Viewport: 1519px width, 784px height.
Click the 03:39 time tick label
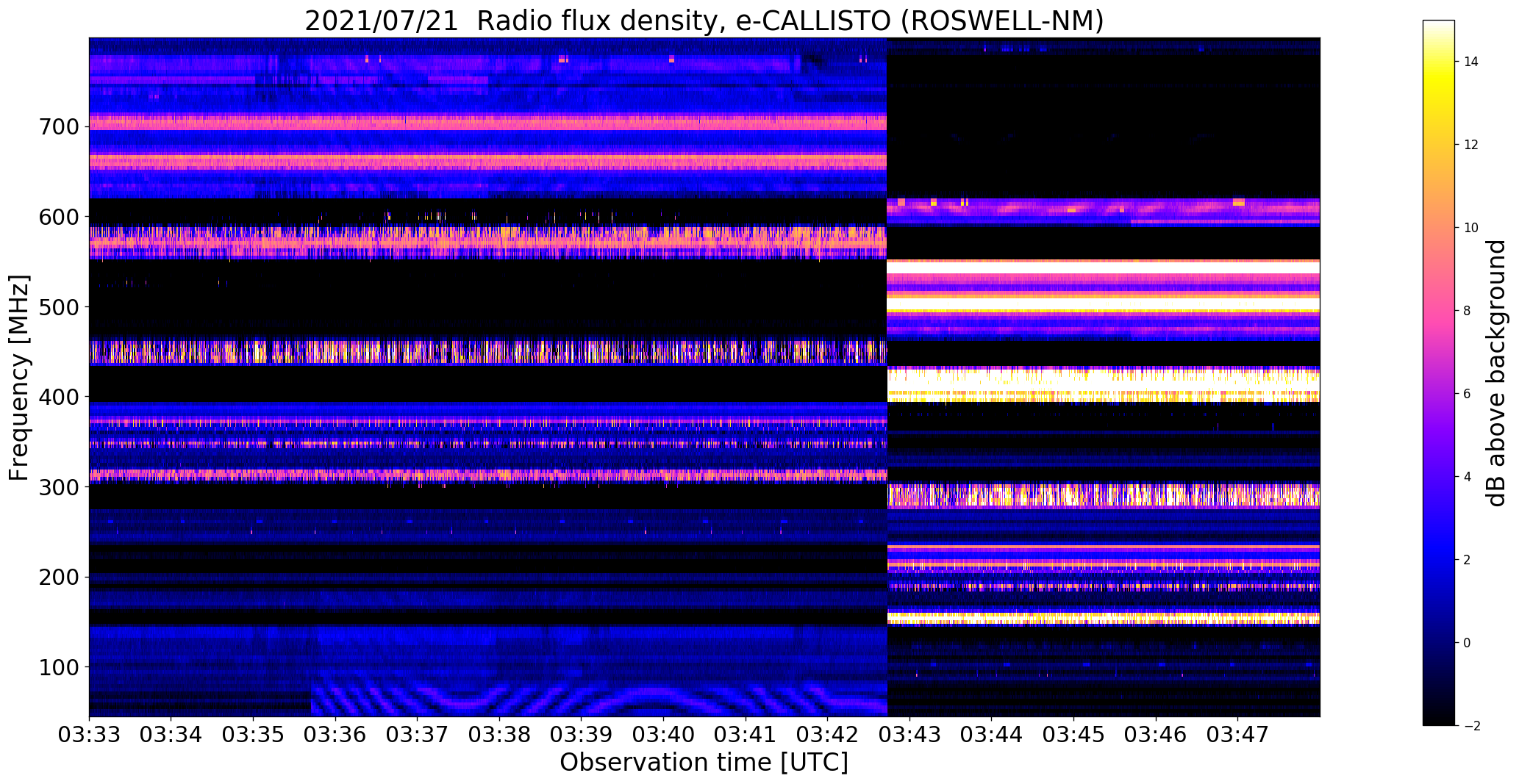[582, 734]
